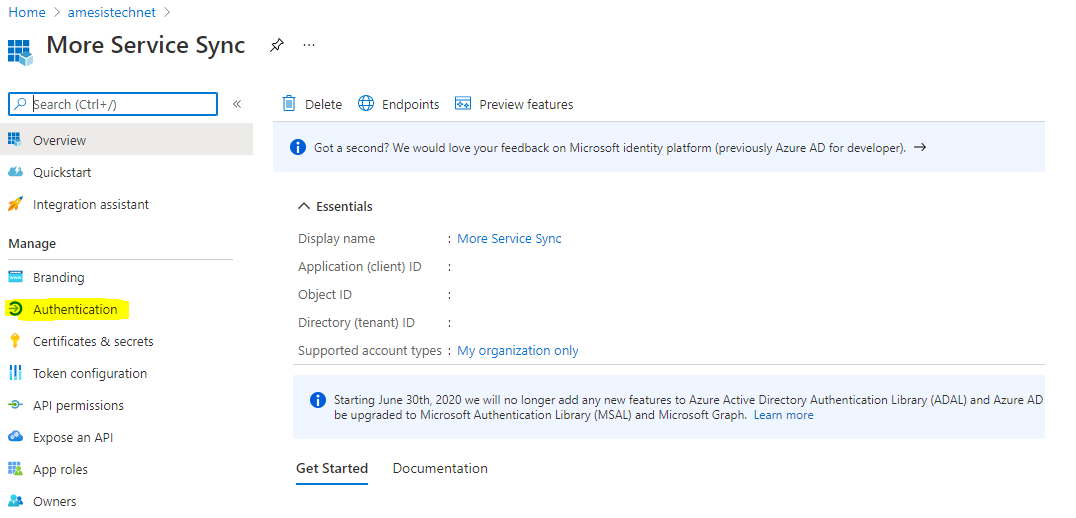This screenshot has width=1076, height=518.
Task: Click the Home breadcrumb link
Action: [27, 12]
